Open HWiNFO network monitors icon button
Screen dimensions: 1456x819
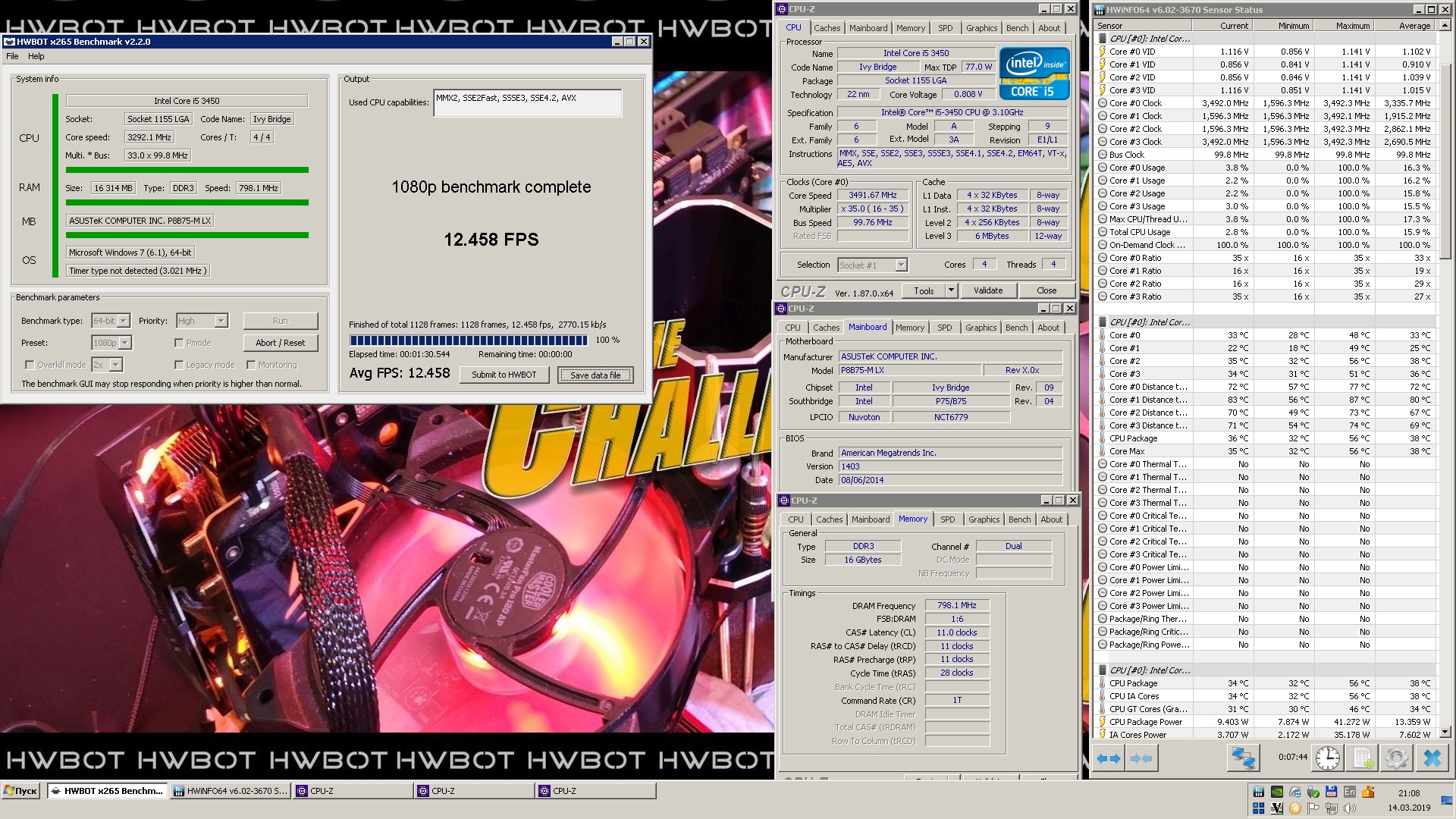click(x=1243, y=758)
